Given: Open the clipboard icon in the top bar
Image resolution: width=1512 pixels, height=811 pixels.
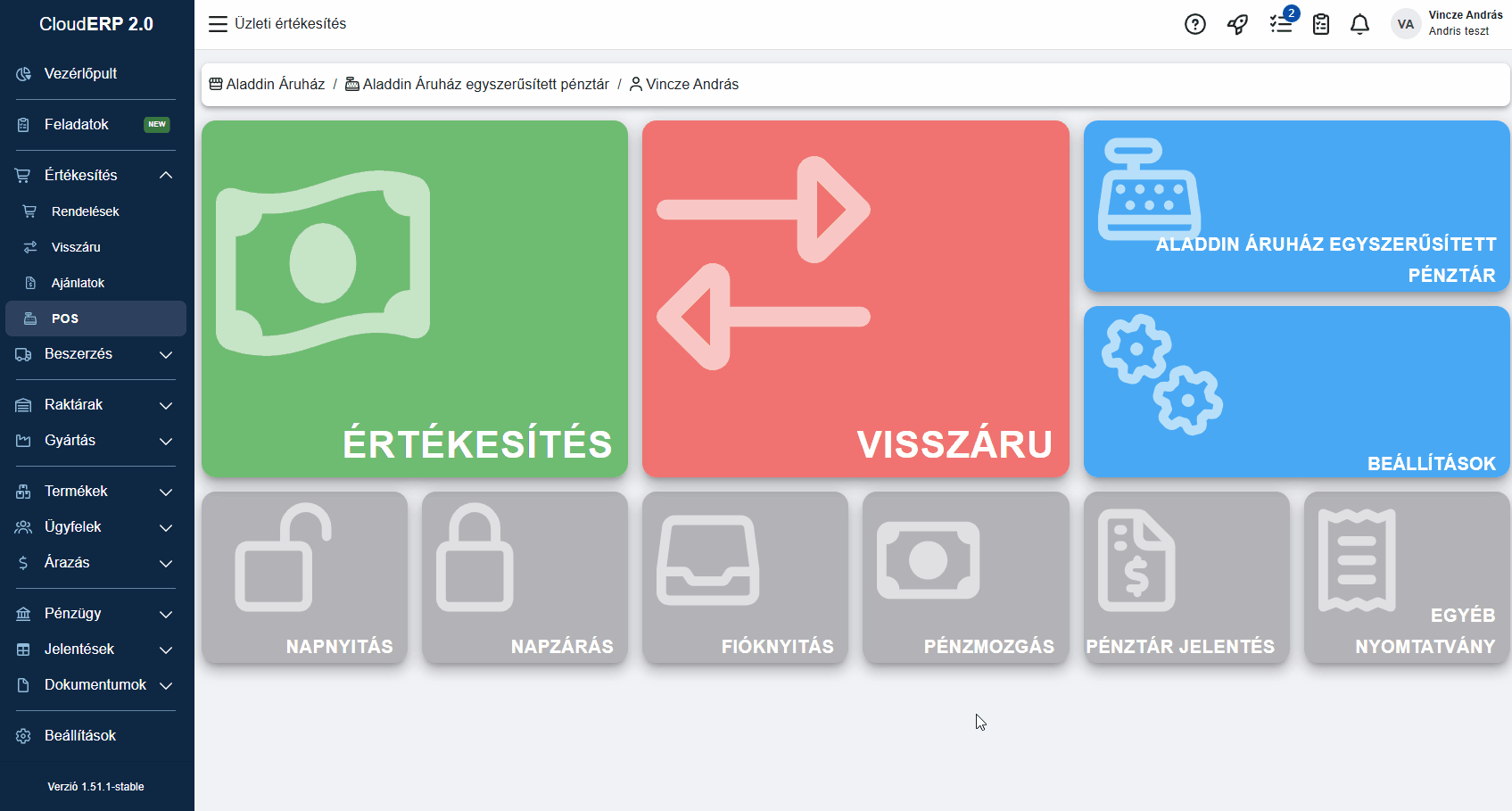Looking at the screenshot, I should [x=1321, y=24].
